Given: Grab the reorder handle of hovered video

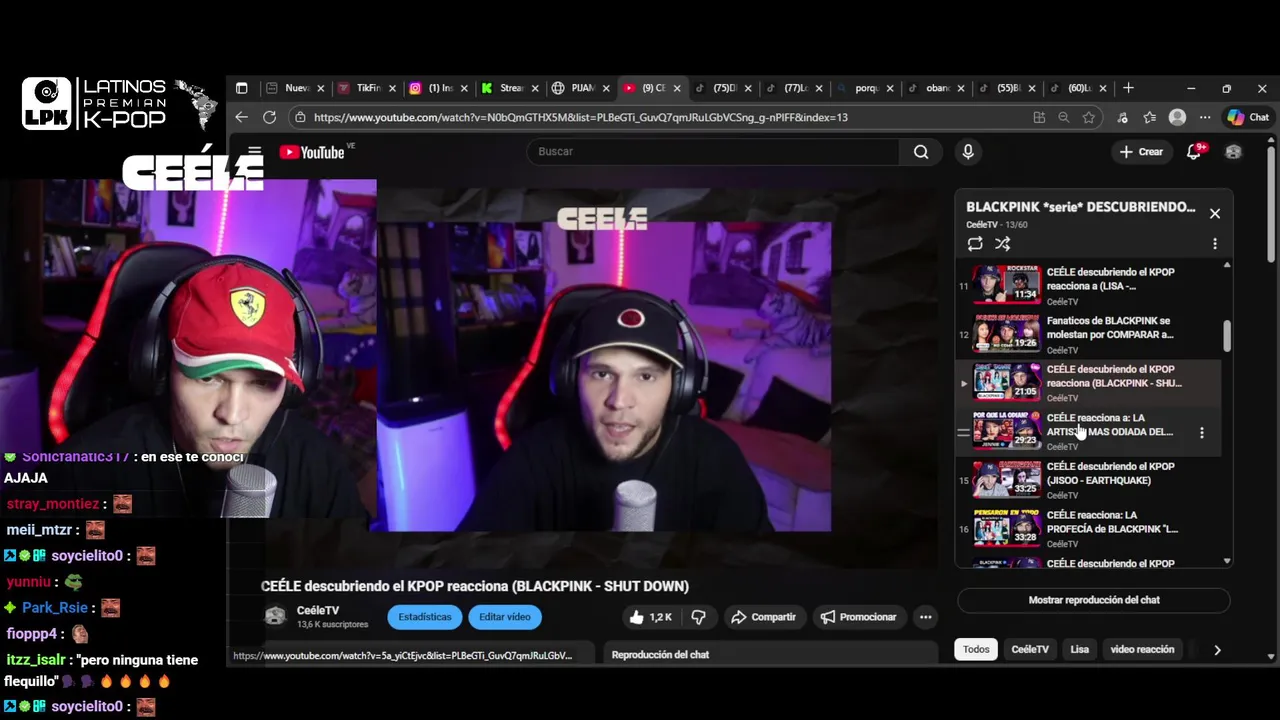Looking at the screenshot, I should coord(963,432).
